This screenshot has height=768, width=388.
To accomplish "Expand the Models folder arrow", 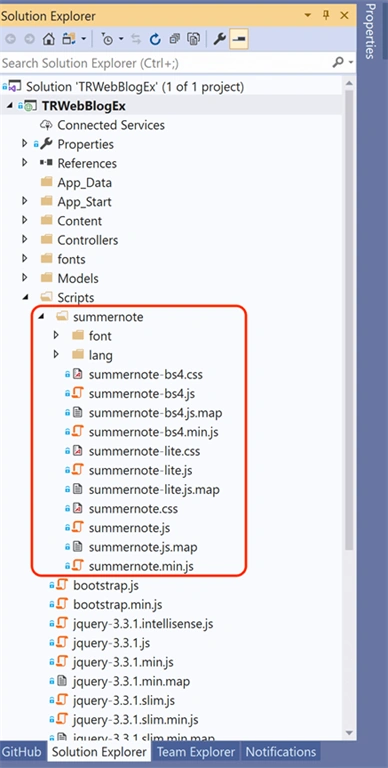I will click(x=25, y=278).
